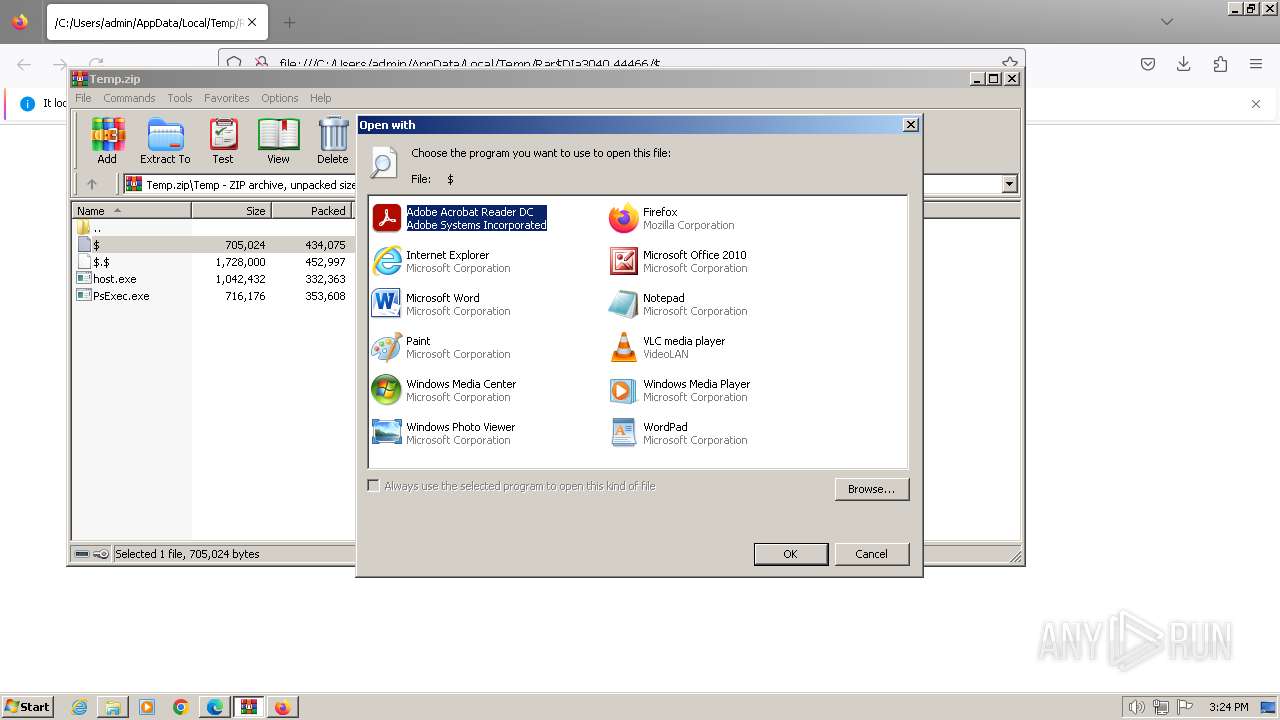Open the WinRAR Tools menu
Image resolution: width=1280 pixels, height=720 pixels.
point(180,98)
